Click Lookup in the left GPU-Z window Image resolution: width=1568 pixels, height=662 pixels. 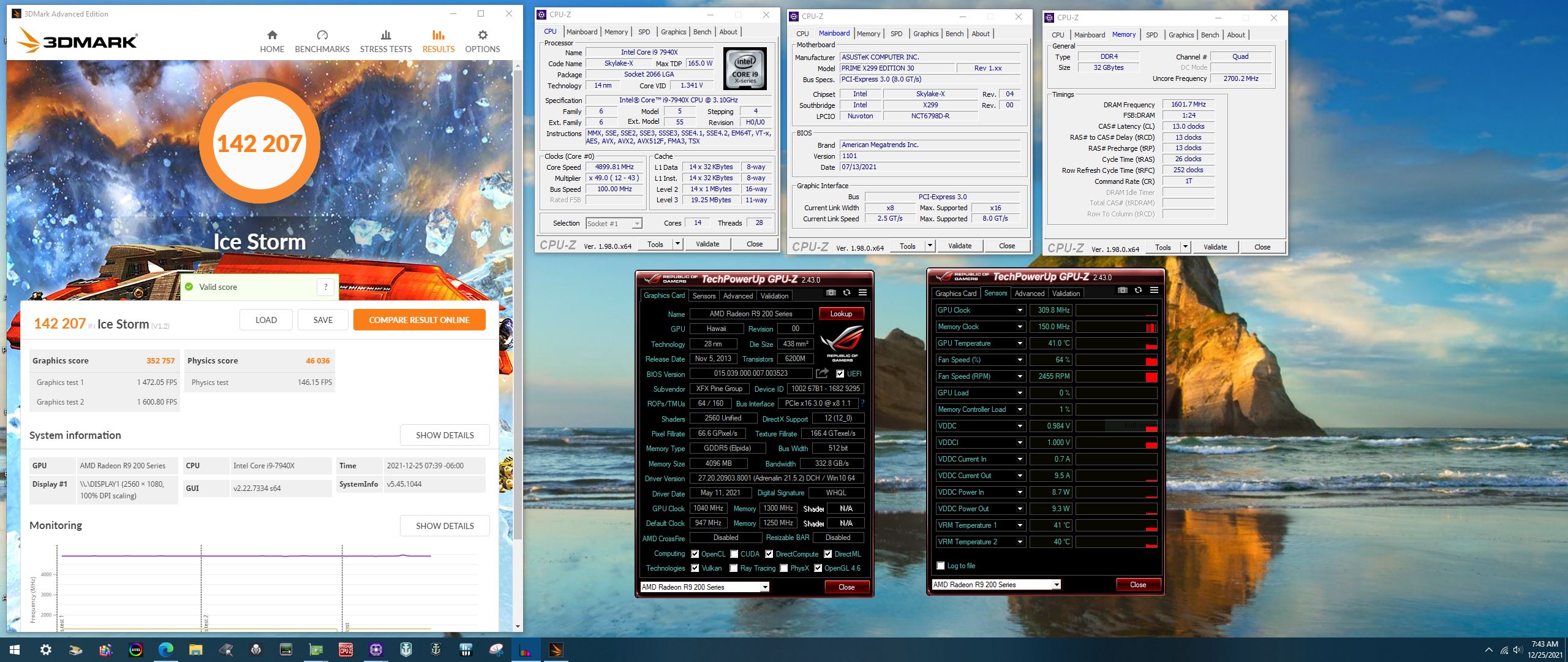coord(841,314)
